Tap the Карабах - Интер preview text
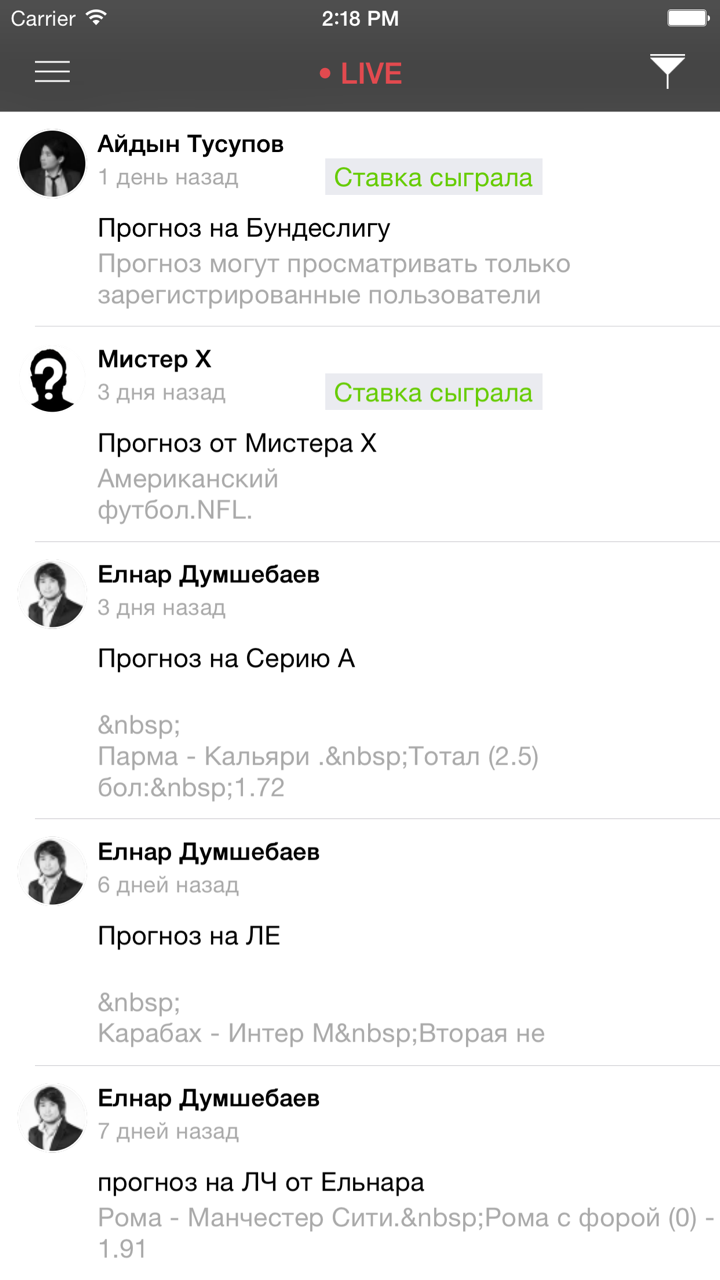Screen dimensions: 720x1280 (x=321, y=1033)
